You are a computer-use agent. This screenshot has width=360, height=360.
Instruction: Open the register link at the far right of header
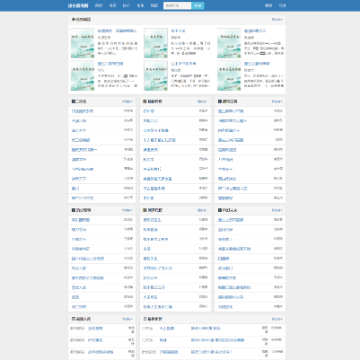pos(282,6)
